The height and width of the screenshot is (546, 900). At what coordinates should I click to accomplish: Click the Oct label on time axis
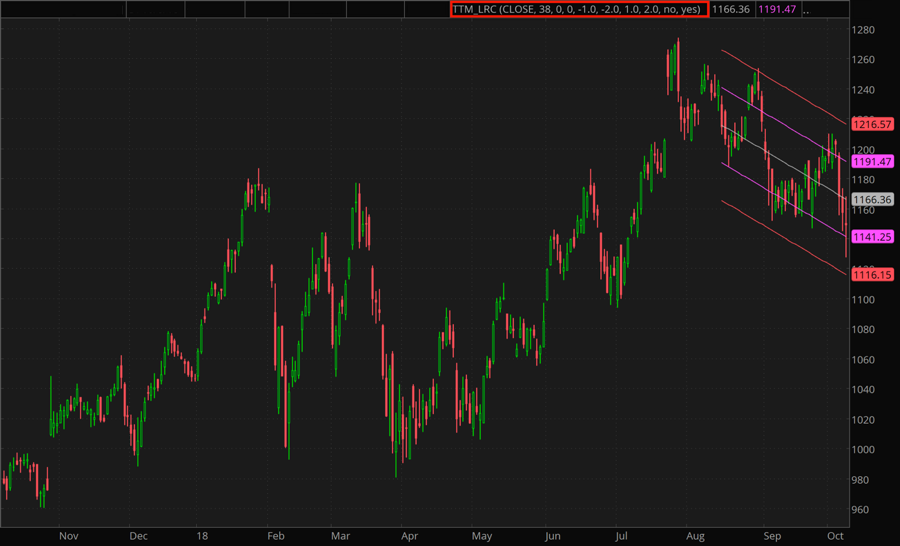click(834, 535)
